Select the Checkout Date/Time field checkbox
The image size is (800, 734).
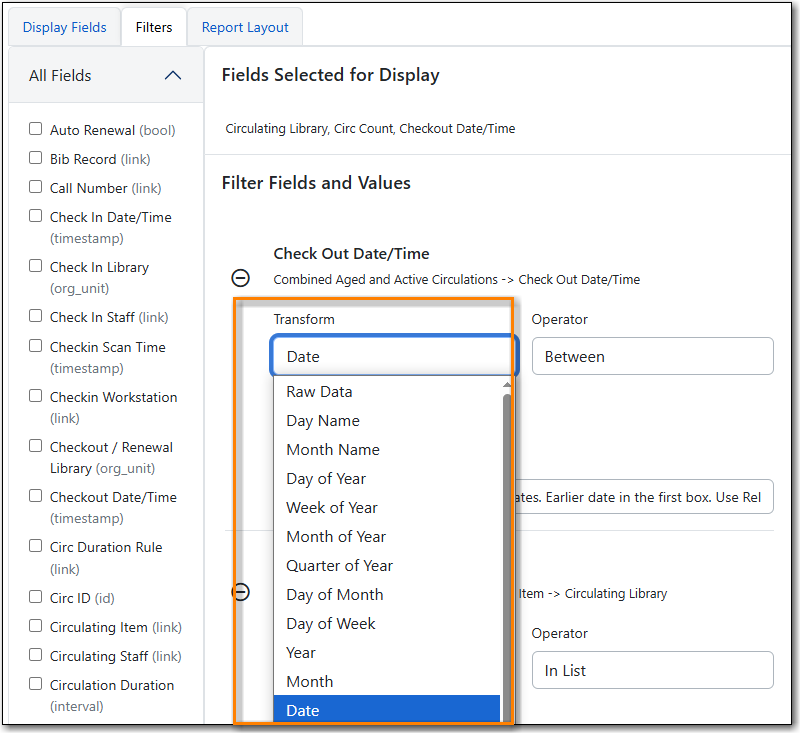coord(36,496)
